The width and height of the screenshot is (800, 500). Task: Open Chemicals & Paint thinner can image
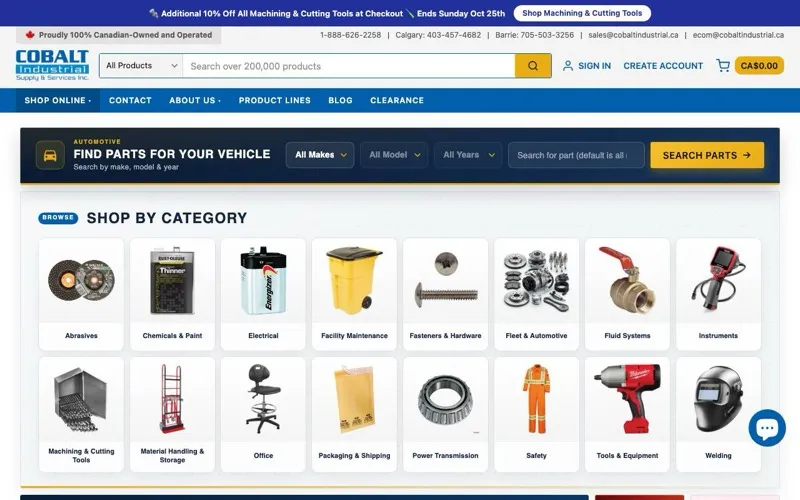click(172, 280)
